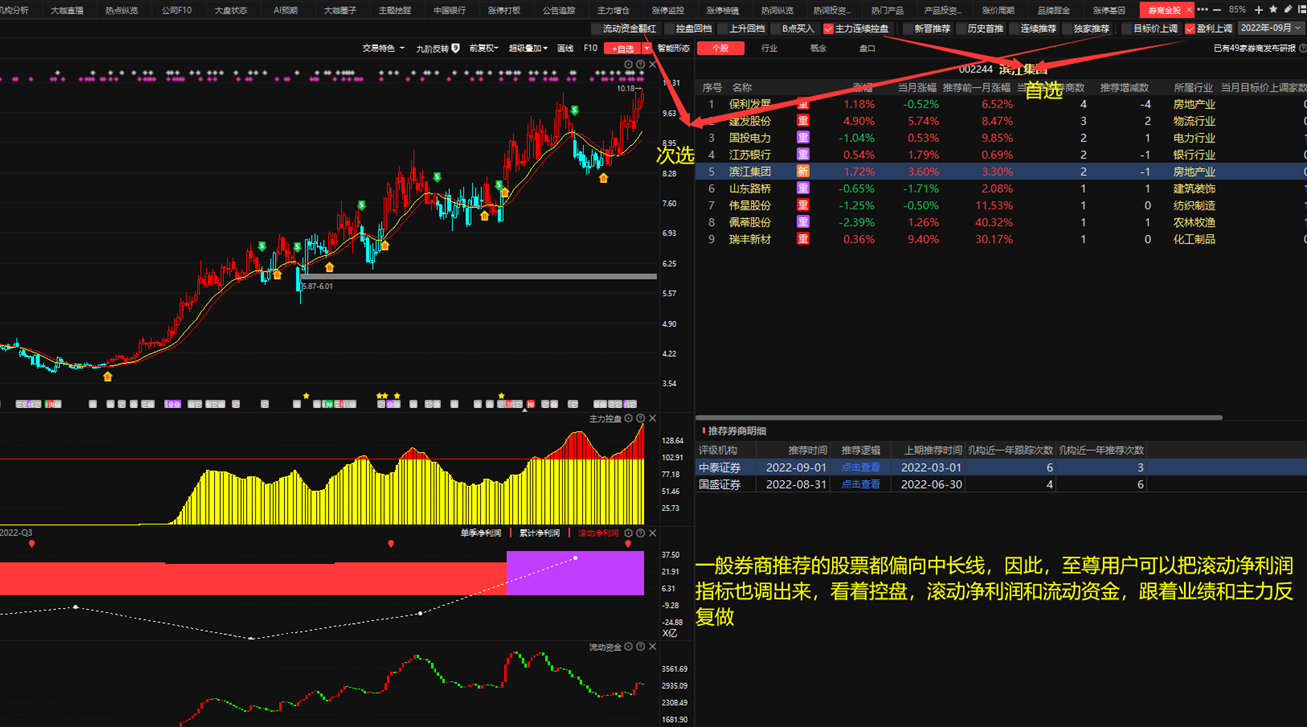Click the star favorites icon in the top bar
The width and height of the screenshot is (1307, 727).
click(1273, 10)
